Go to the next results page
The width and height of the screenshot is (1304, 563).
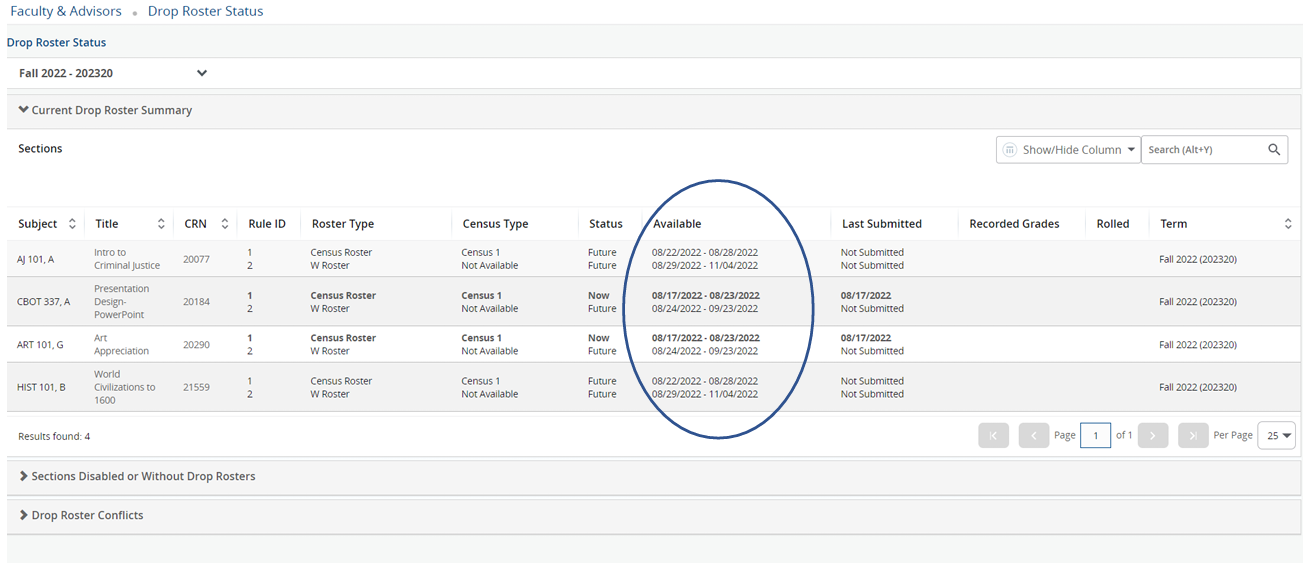pos(1153,435)
